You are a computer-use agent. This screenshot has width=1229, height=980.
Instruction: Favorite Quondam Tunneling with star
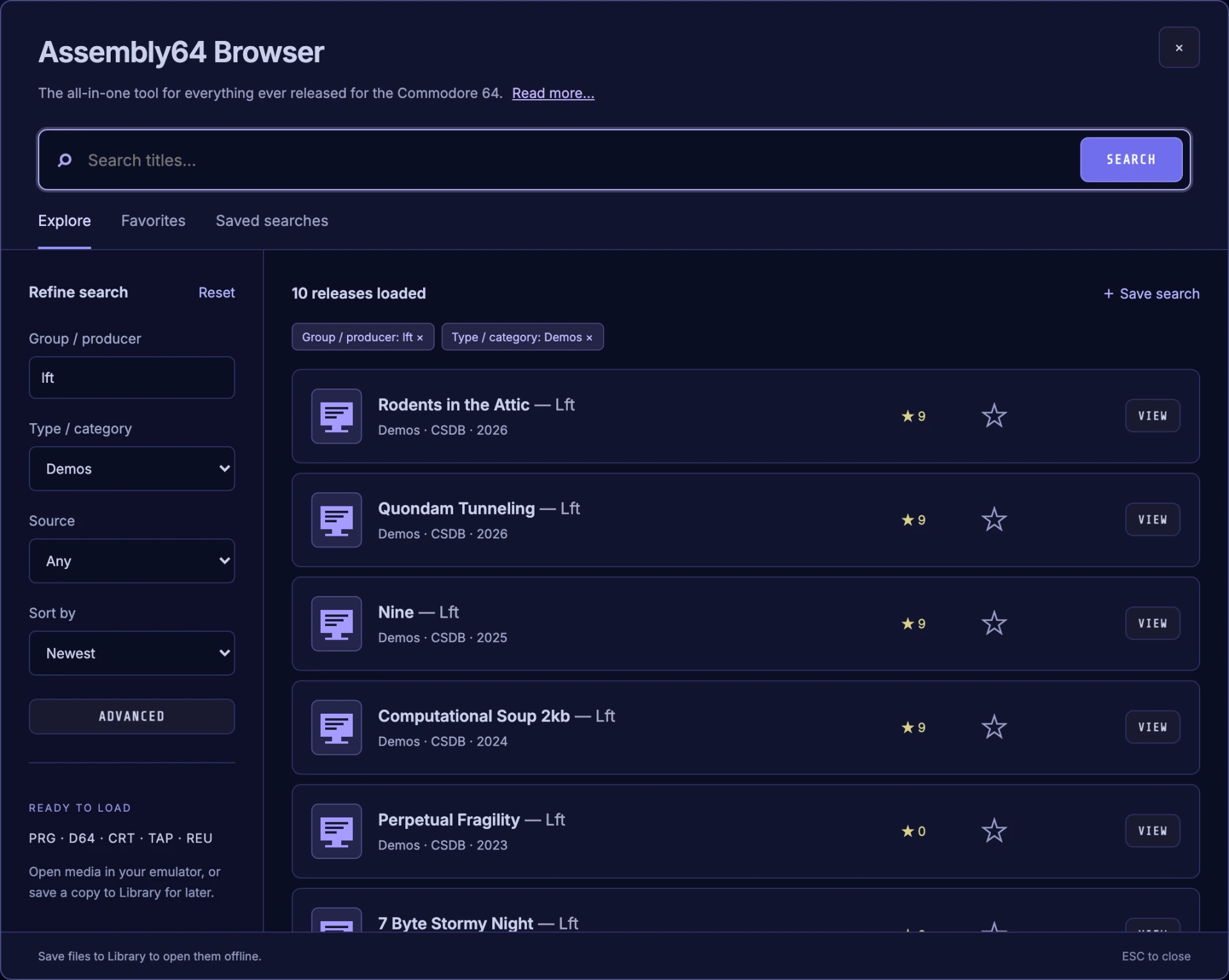click(x=993, y=520)
